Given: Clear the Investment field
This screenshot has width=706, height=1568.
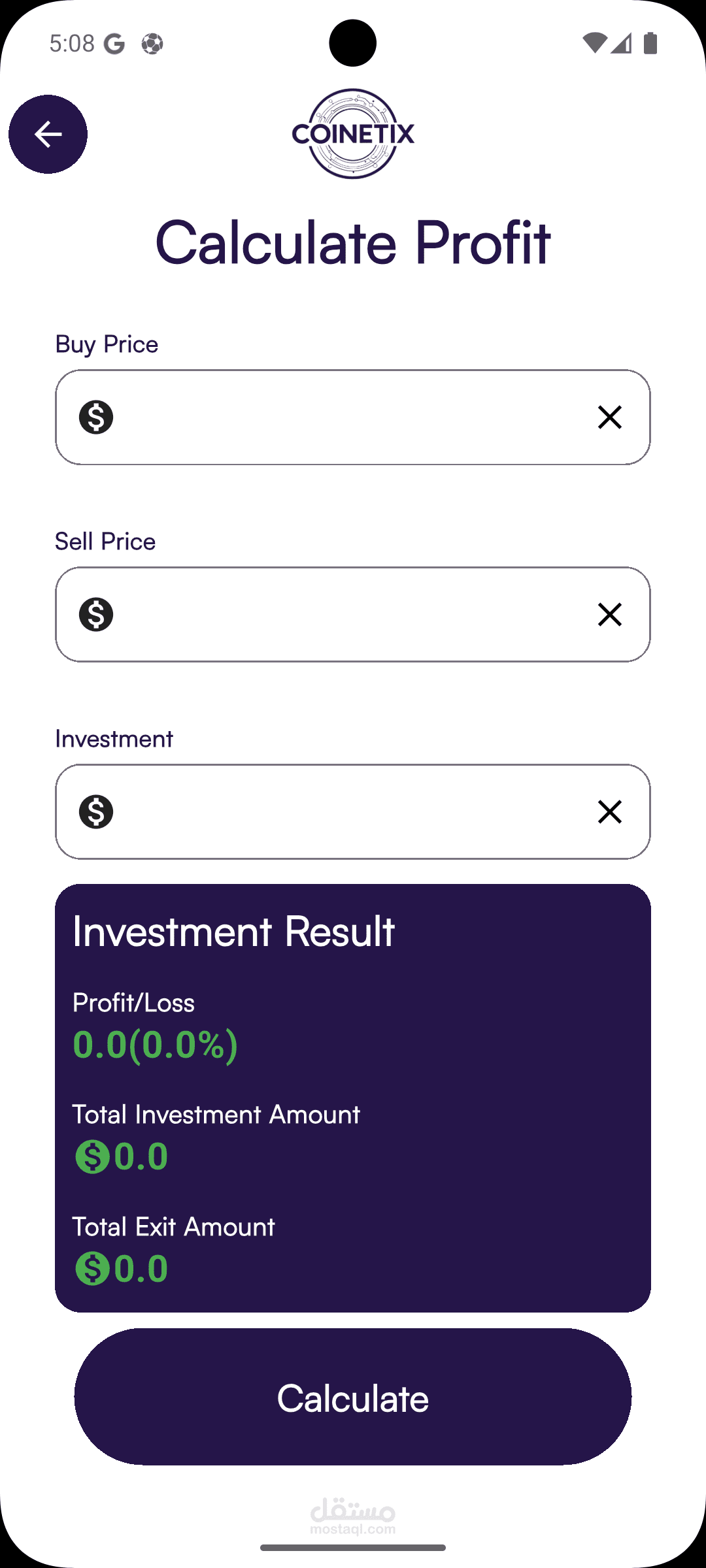Looking at the screenshot, I should click(609, 811).
